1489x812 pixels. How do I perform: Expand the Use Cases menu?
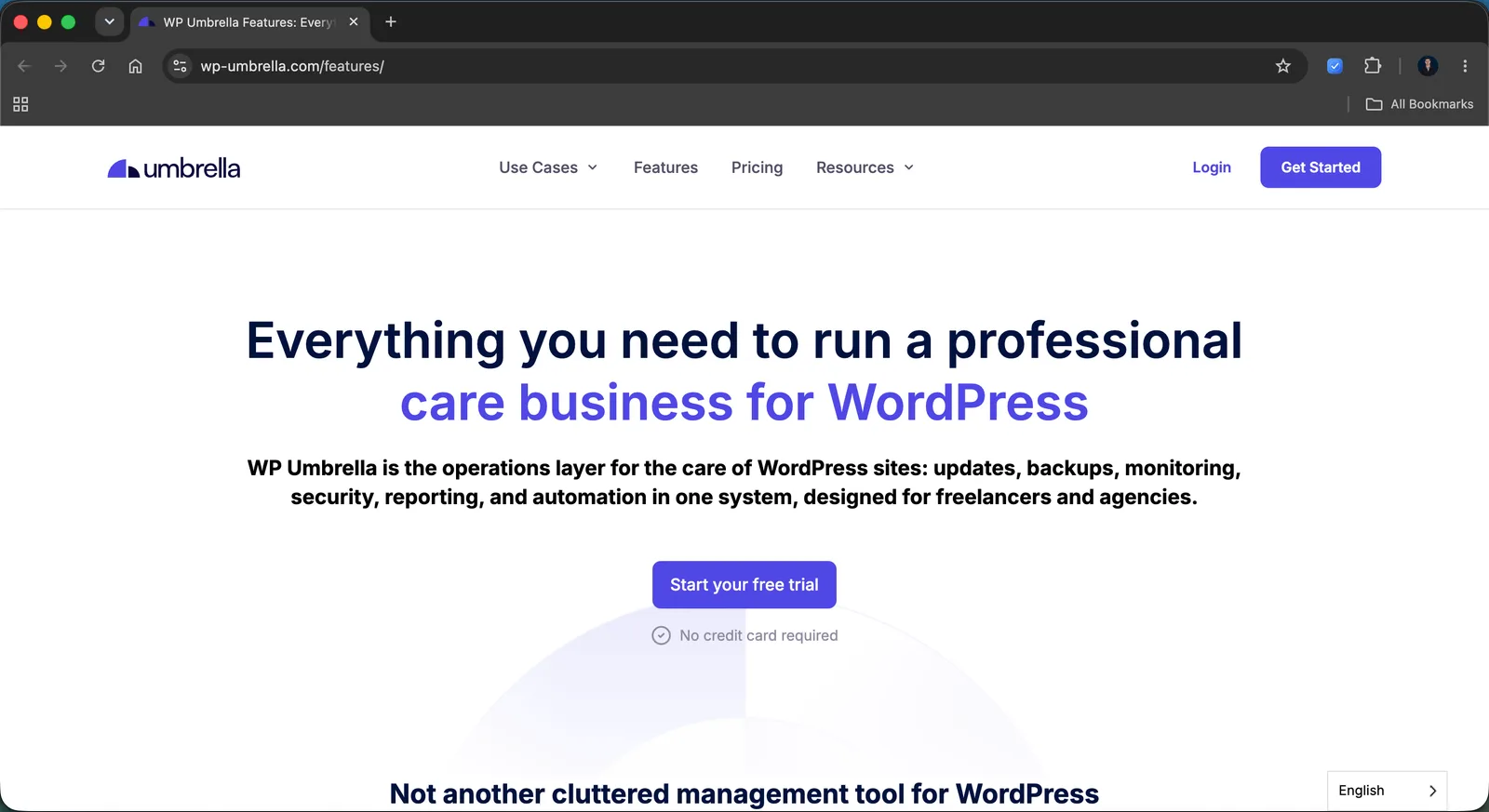pos(548,167)
